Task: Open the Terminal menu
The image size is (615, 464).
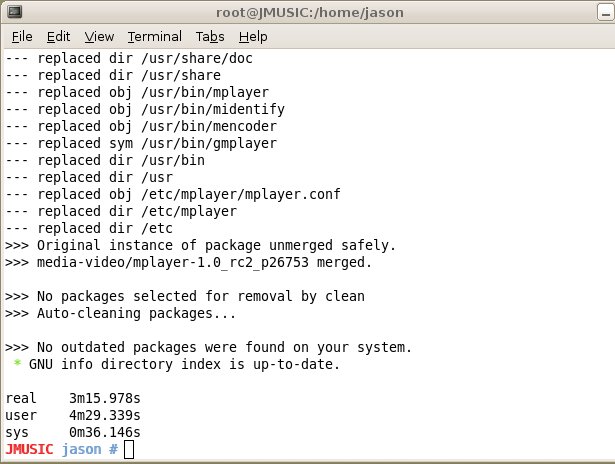Action: [x=155, y=36]
